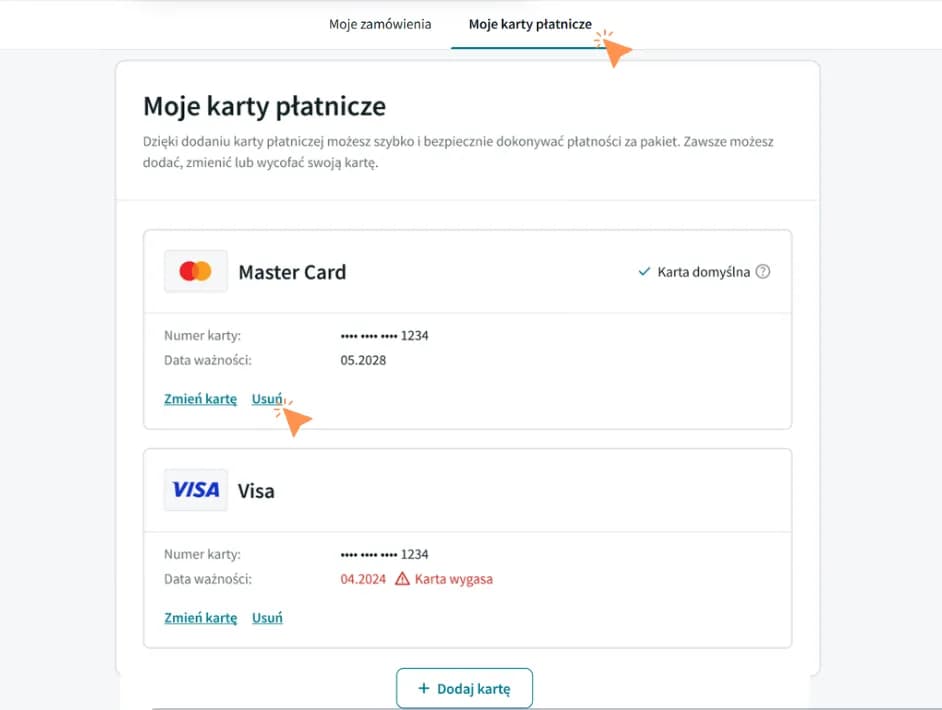Click the red warning triangle icon
942x710 pixels.
click(402, 579)
